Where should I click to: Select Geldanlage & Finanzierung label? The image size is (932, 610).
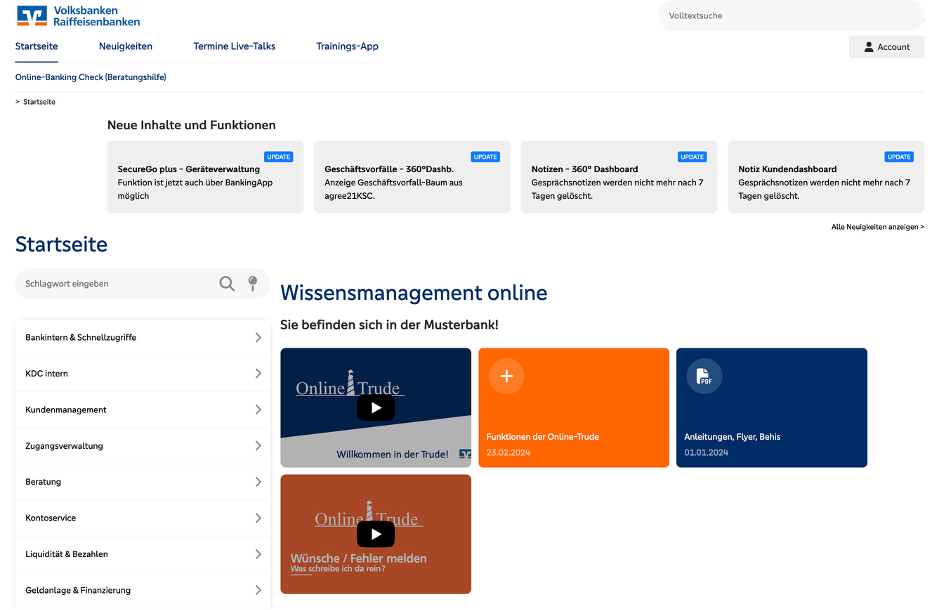(78, 590)
